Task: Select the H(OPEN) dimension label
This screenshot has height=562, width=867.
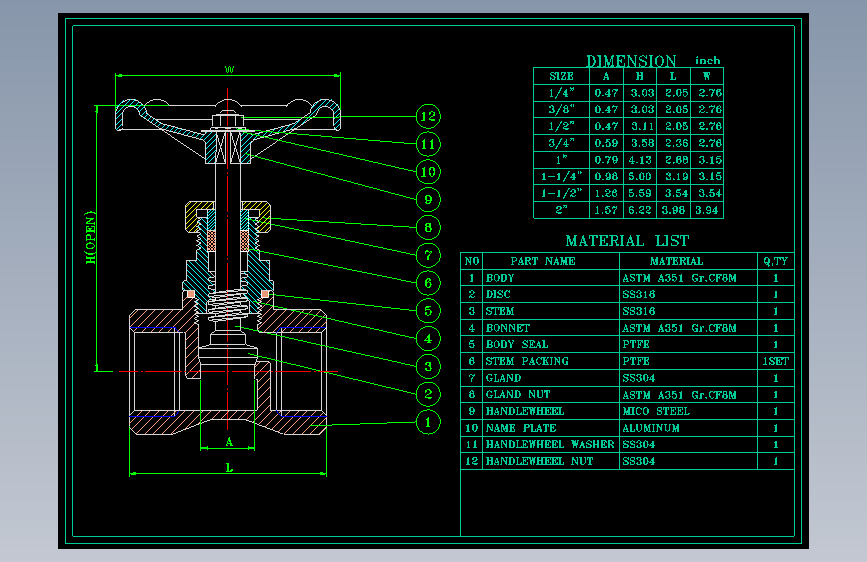Action: click(91, 237)
